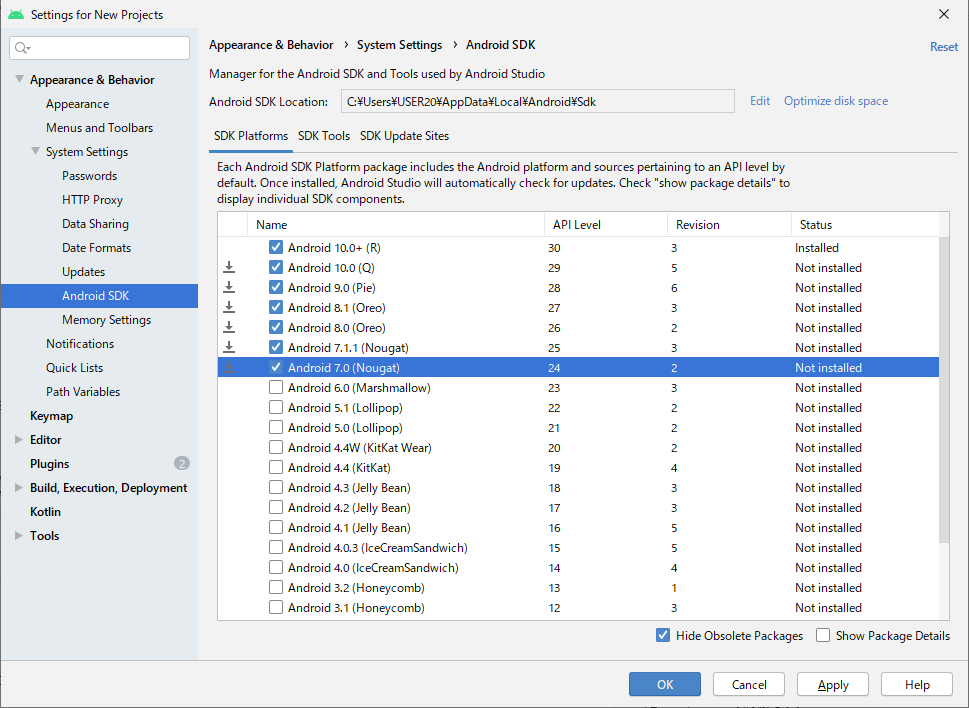
Task: Open Updates settings page
Action: point(83,272)
